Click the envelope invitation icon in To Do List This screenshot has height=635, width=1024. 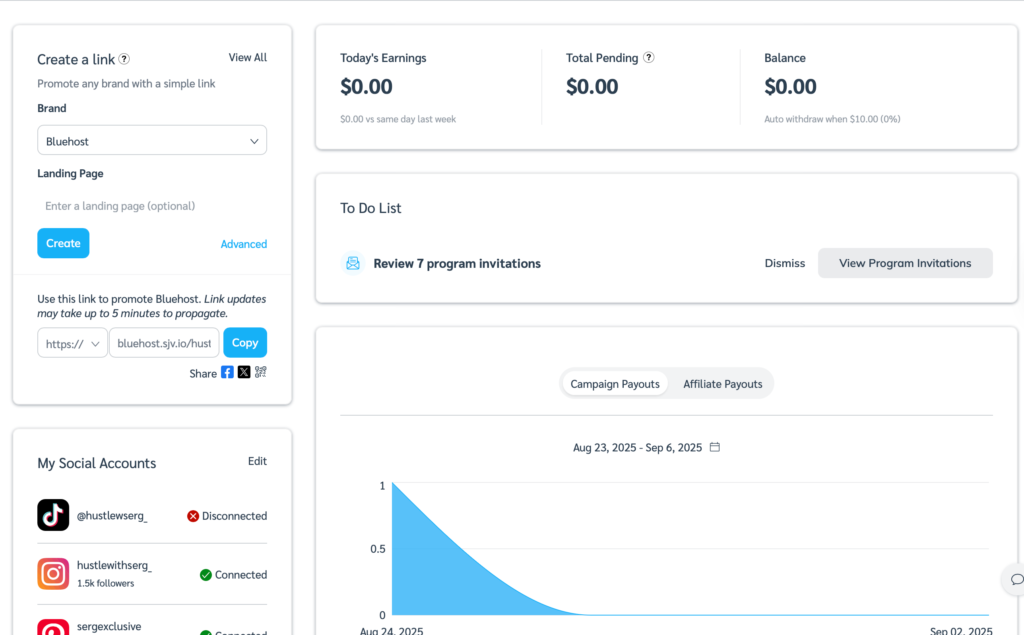point(352,263)
